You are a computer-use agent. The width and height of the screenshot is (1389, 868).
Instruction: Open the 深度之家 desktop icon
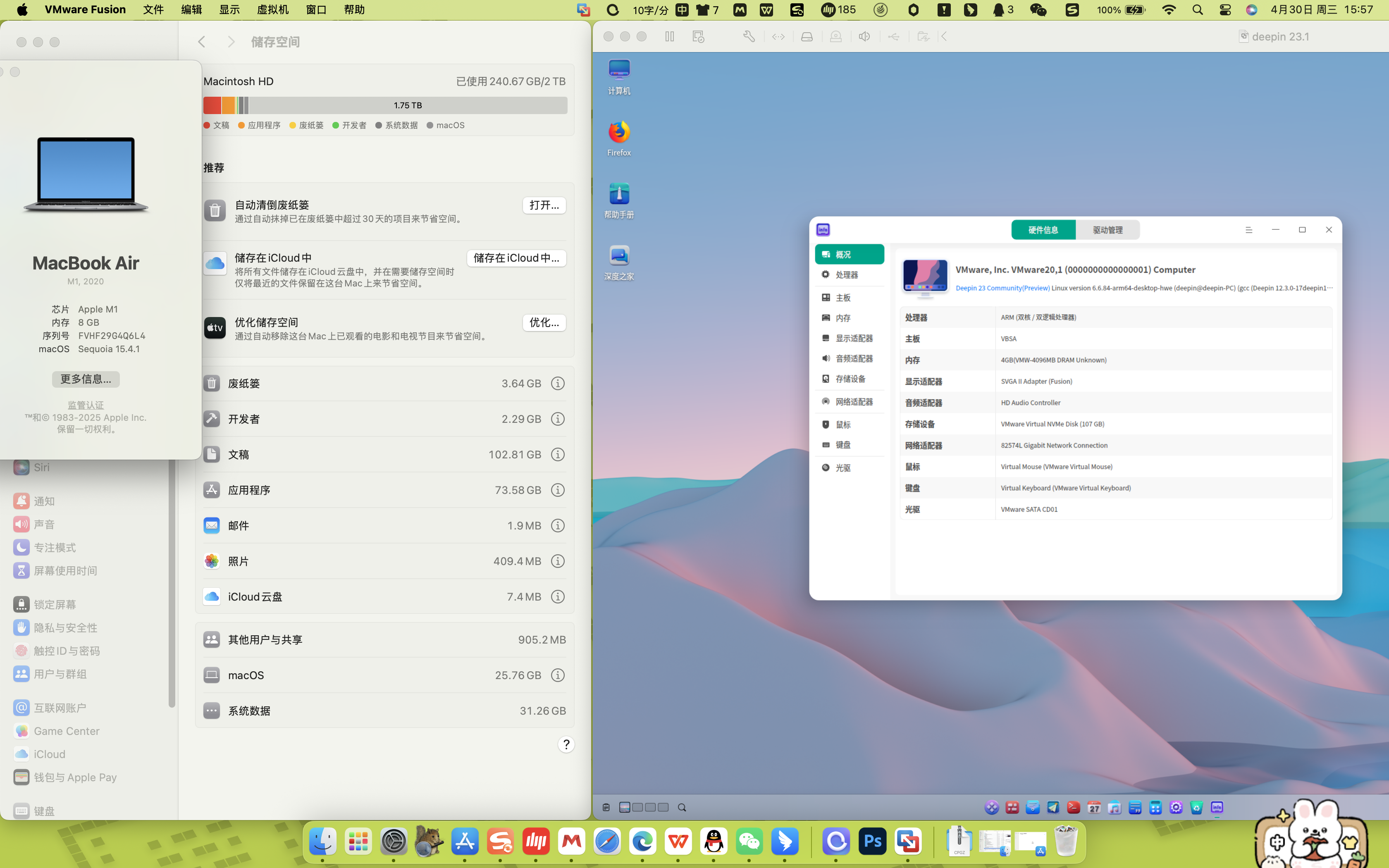coord(619,262)
